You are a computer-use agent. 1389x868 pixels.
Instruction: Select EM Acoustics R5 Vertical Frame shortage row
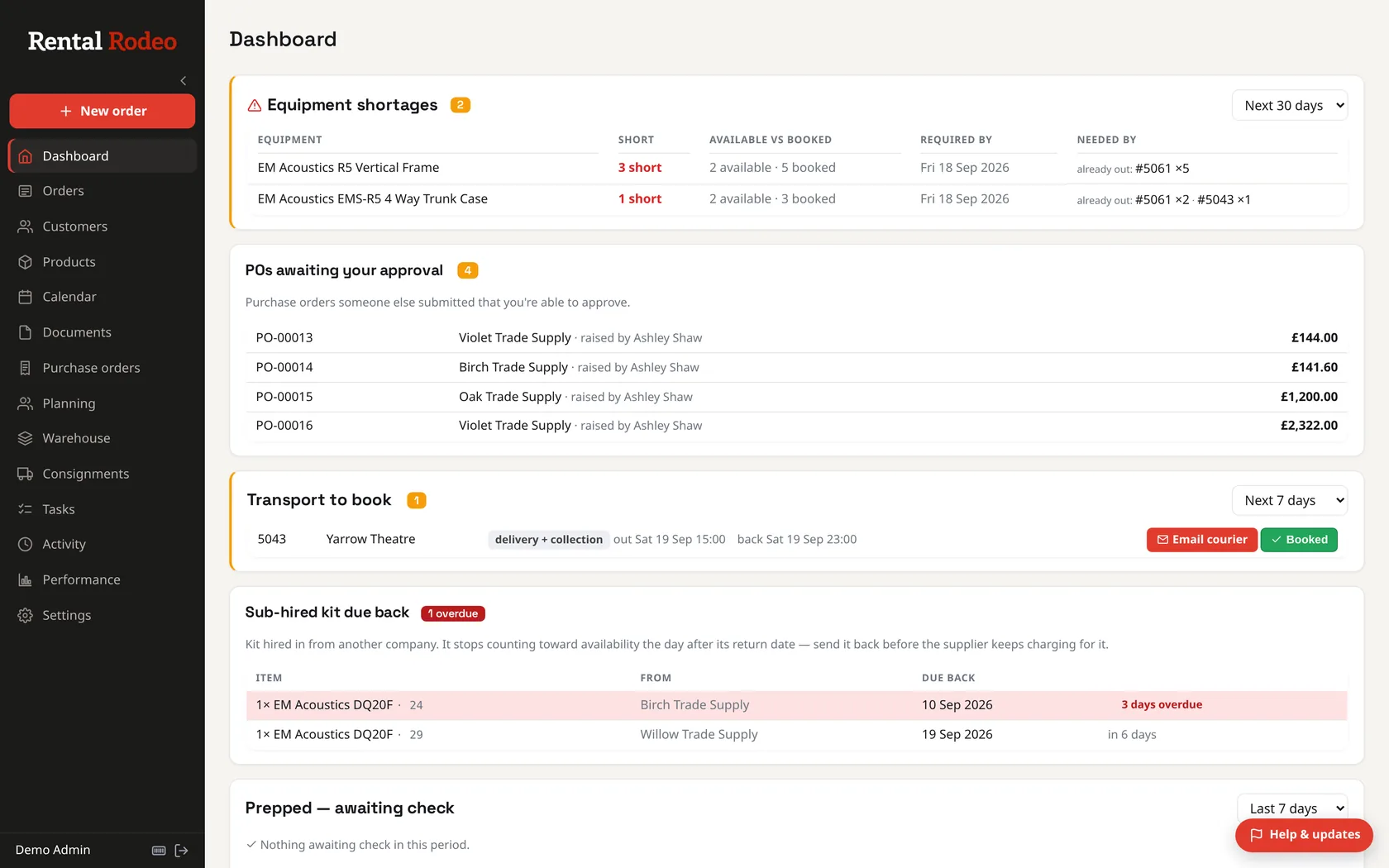click(x=796, y=168)
